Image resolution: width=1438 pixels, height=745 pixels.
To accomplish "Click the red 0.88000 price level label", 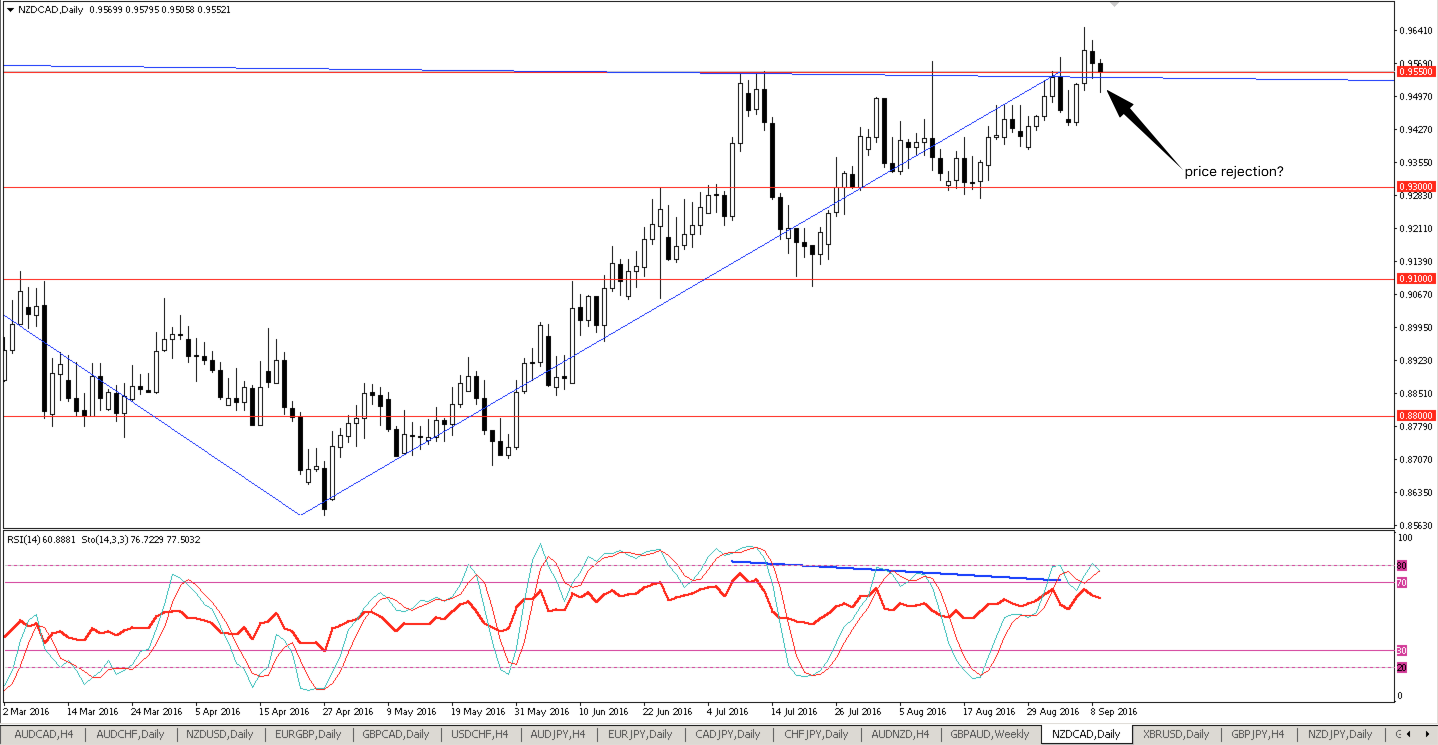I will pos(1415,415).
